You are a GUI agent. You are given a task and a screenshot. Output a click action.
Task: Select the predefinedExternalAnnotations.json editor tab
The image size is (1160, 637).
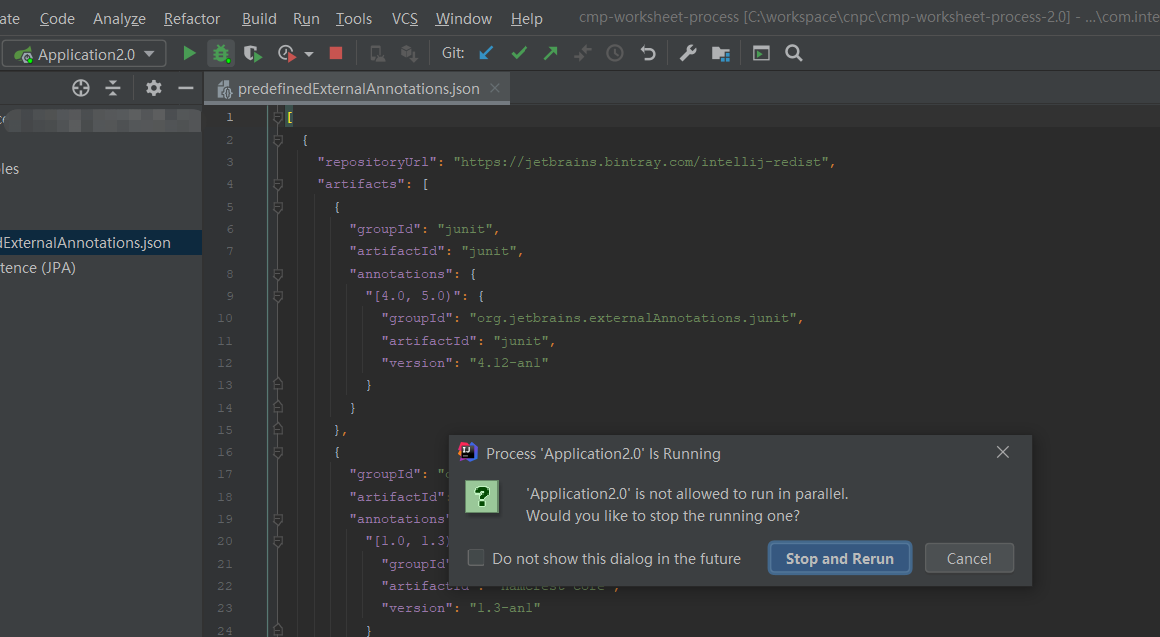point(357,89)
